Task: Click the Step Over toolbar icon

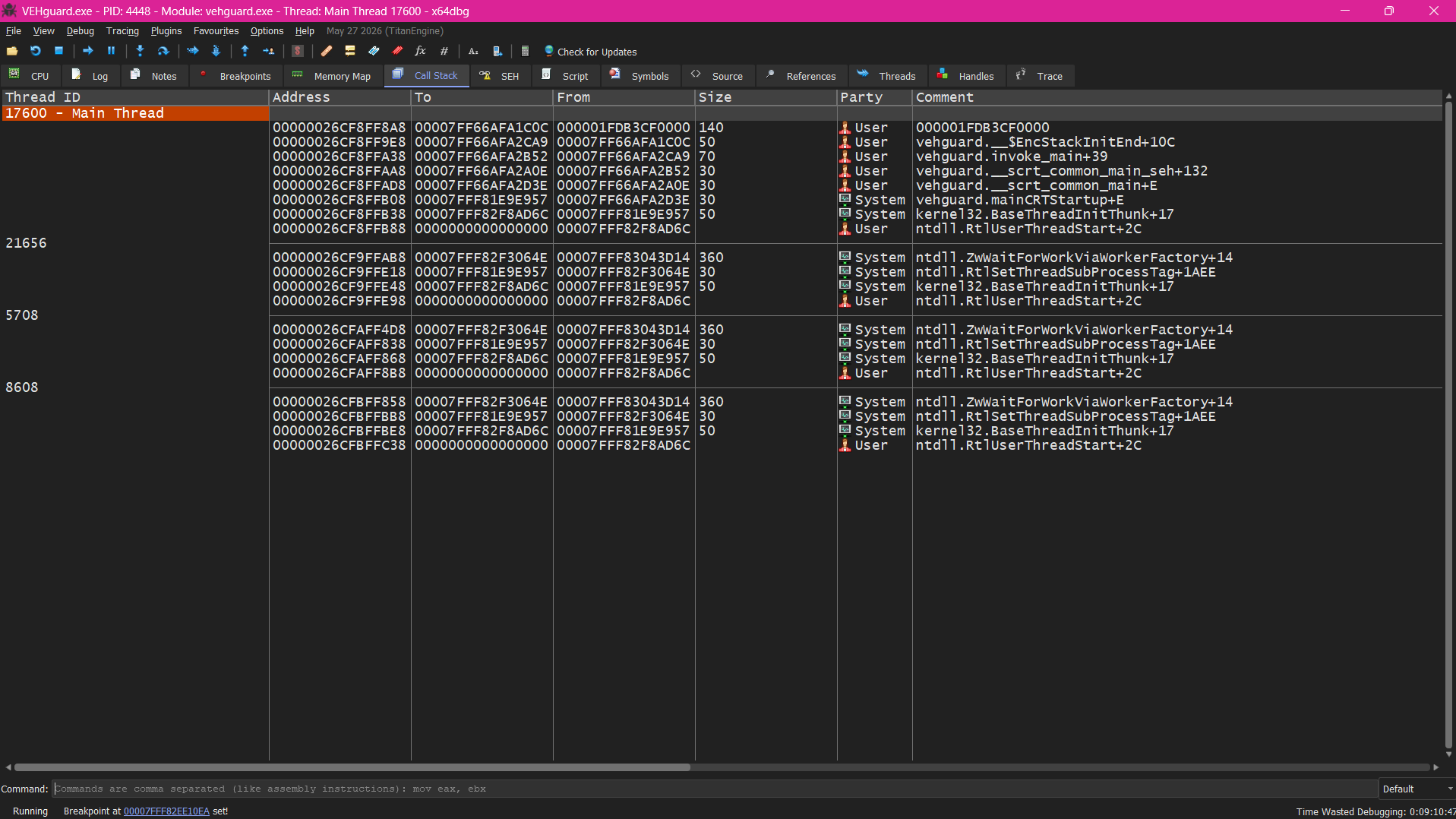Action: [x=163, y=51]
